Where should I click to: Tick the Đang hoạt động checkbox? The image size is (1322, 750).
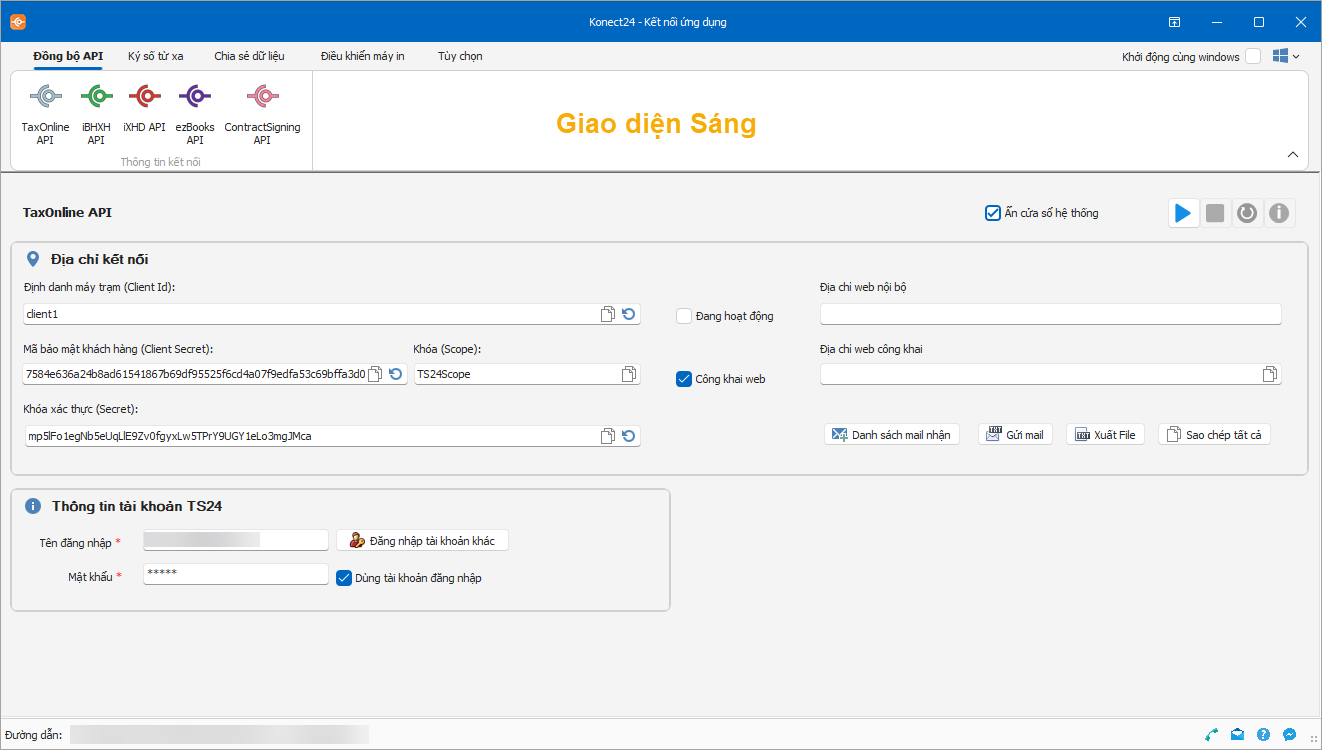pos(684,316)
